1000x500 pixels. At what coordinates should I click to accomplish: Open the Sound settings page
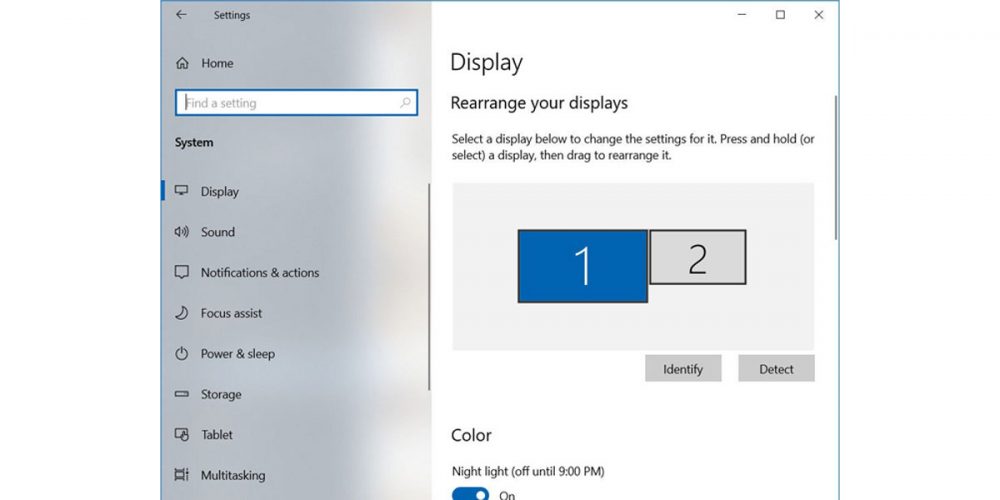[218, 232]
